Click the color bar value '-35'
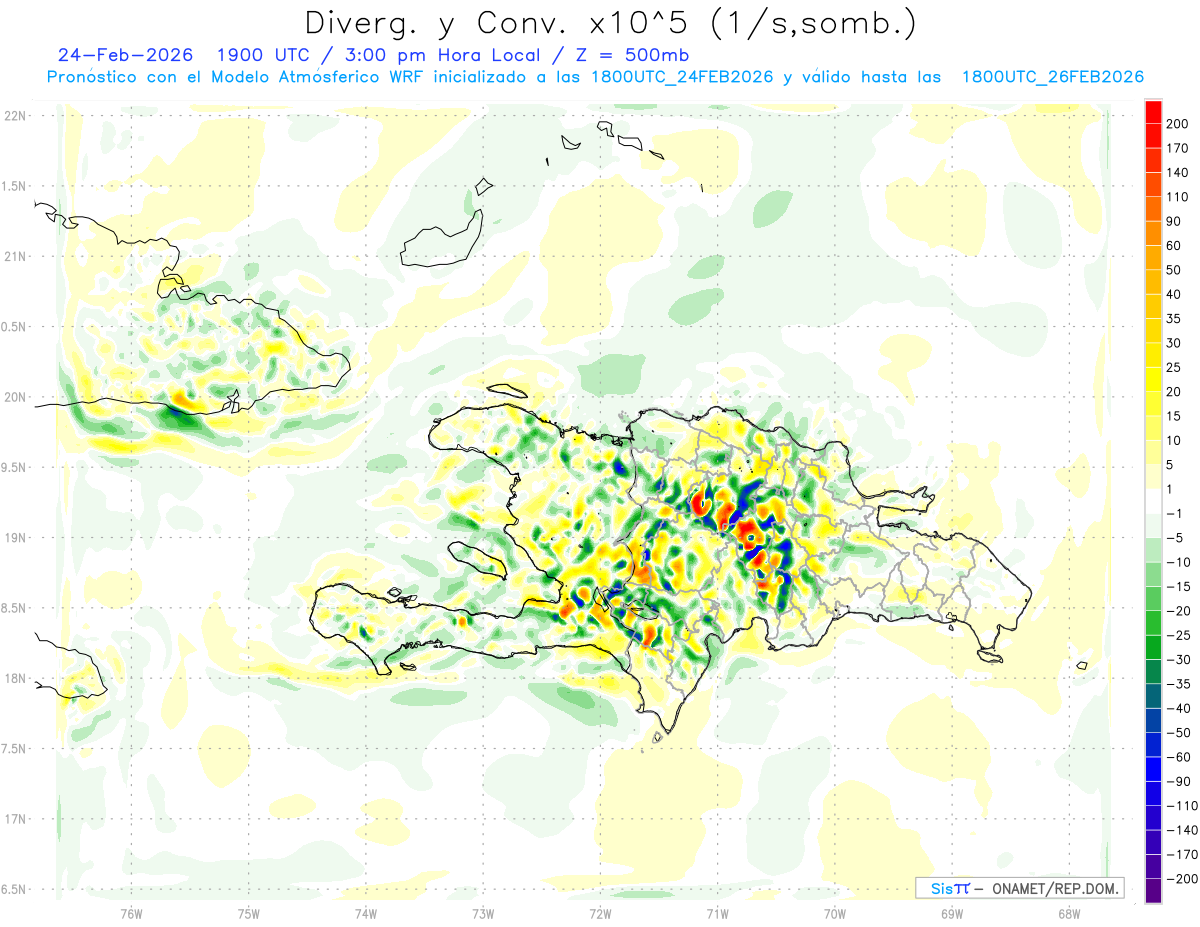 [1178, 685]
